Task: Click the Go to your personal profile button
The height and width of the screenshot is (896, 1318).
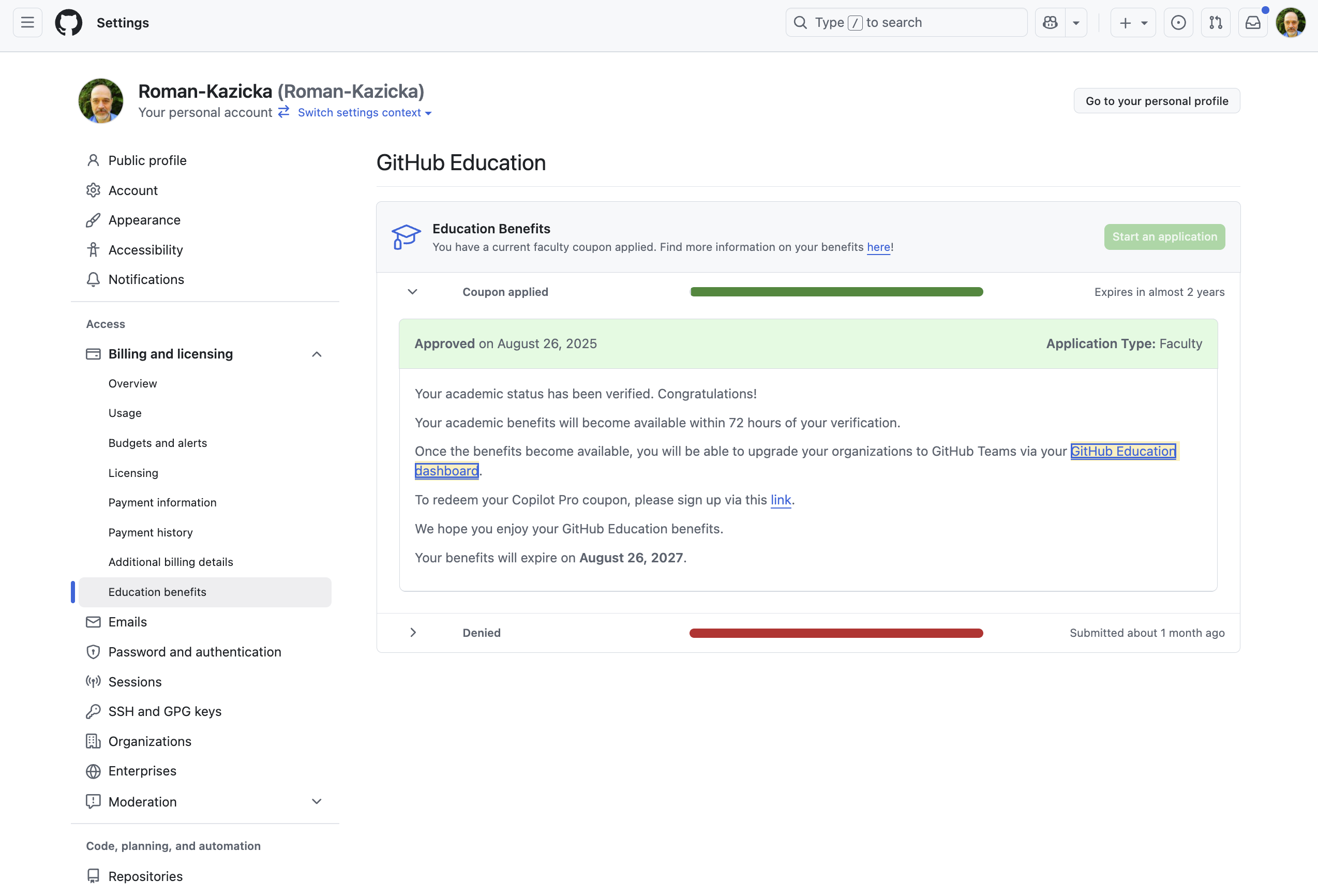Action: pyautogui.click(x=1157, y=100)
